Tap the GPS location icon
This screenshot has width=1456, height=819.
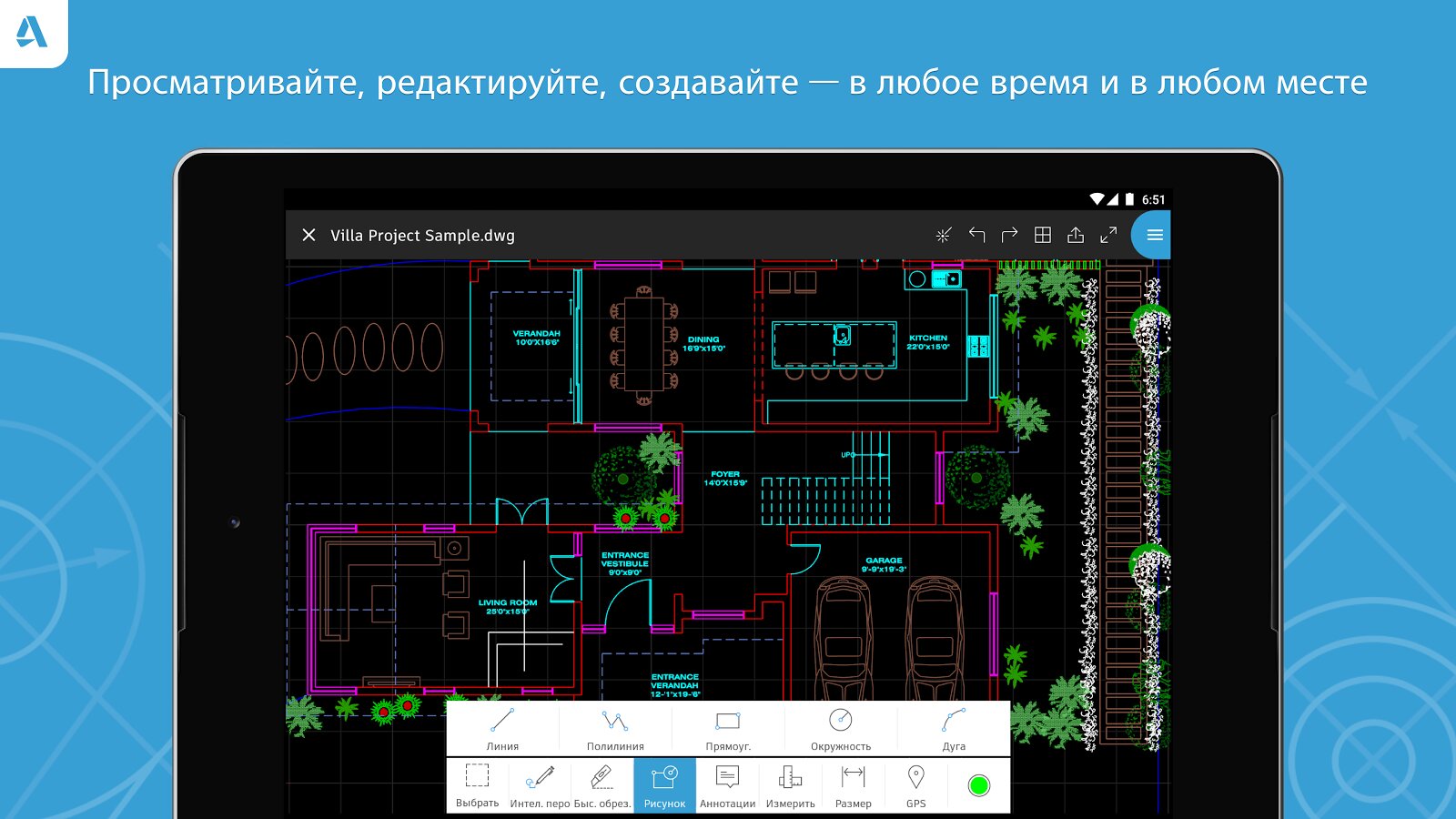coord(915,785)
